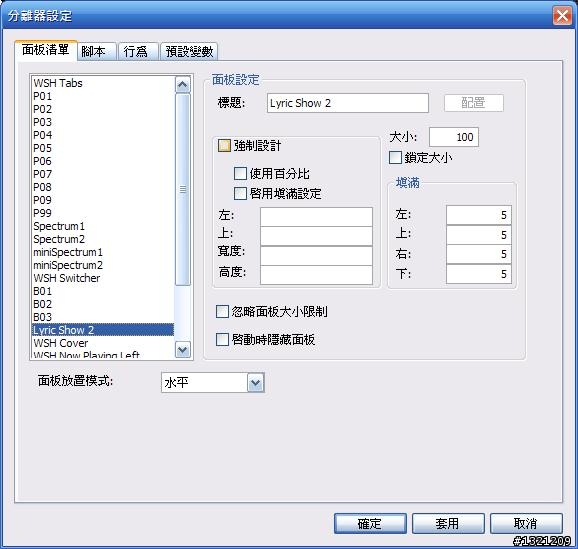Click panel list scroll down arrow
This screenshot has width=578, height=549.
[183, 349]
